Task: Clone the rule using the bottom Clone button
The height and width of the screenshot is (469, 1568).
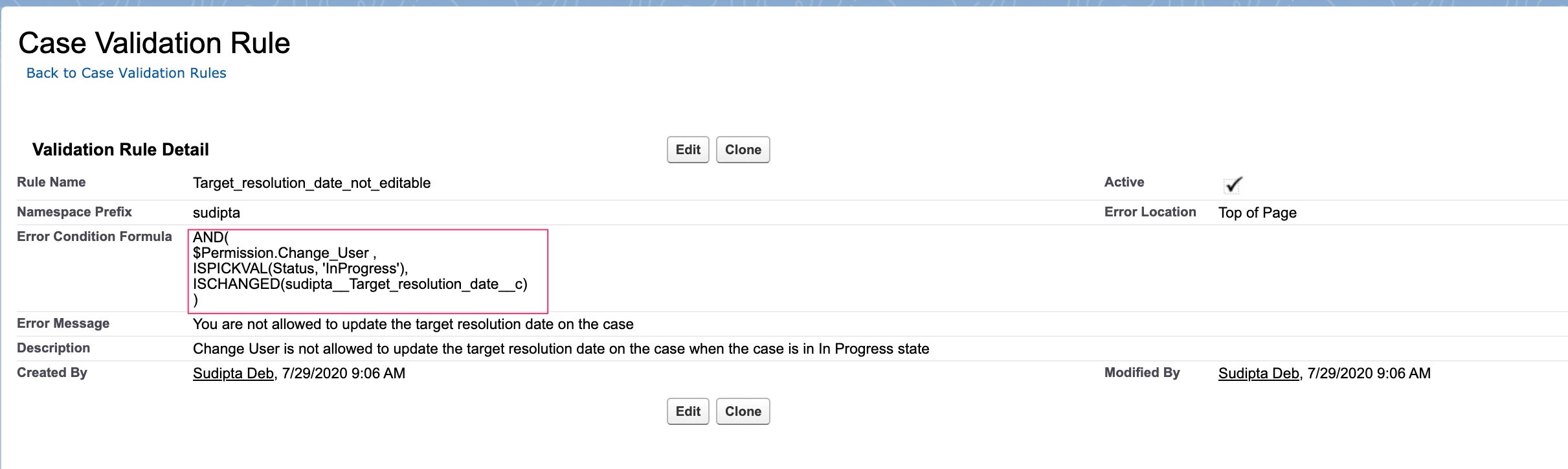Action: (x=743, y=411)
